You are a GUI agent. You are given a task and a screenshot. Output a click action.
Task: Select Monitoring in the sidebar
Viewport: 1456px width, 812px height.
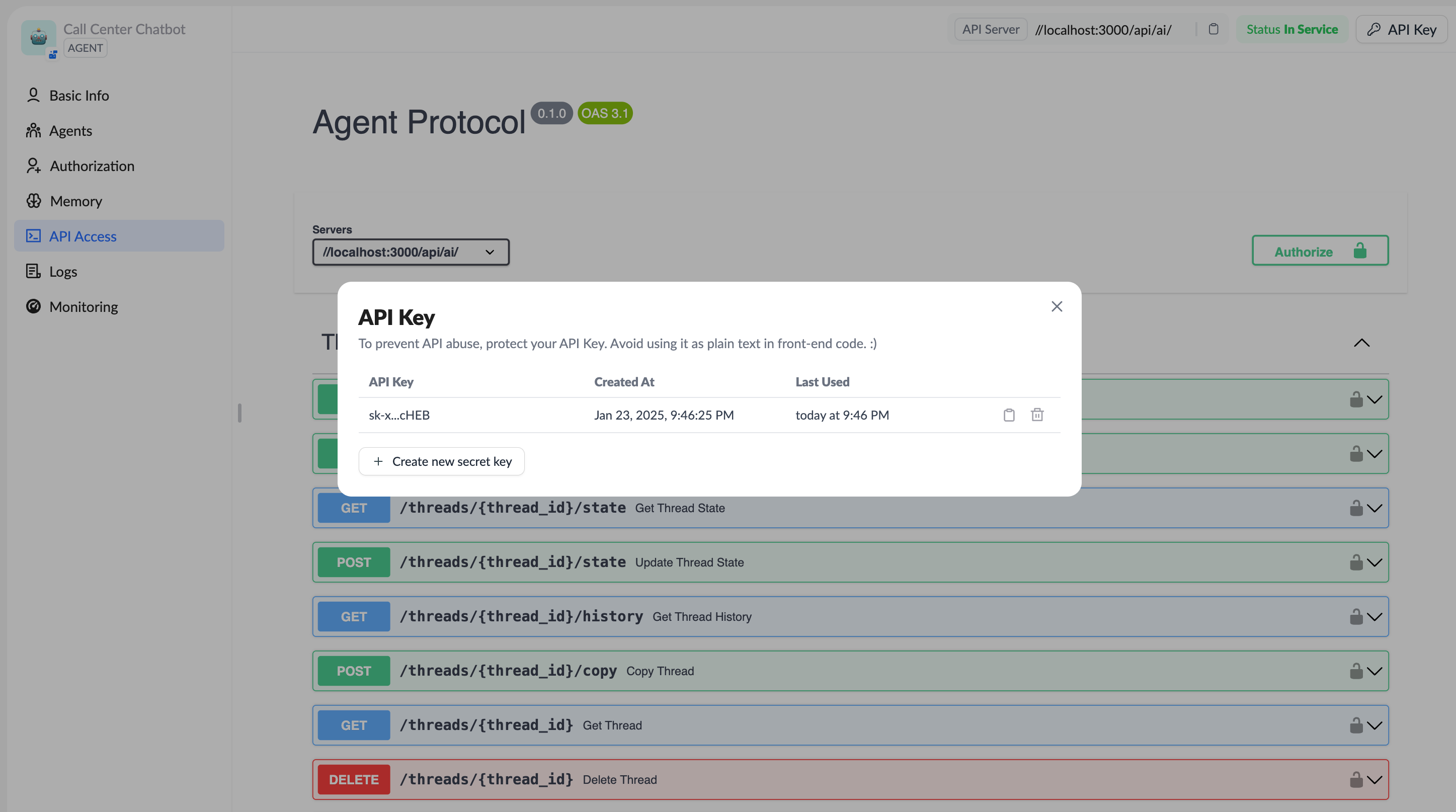(83, 307)
